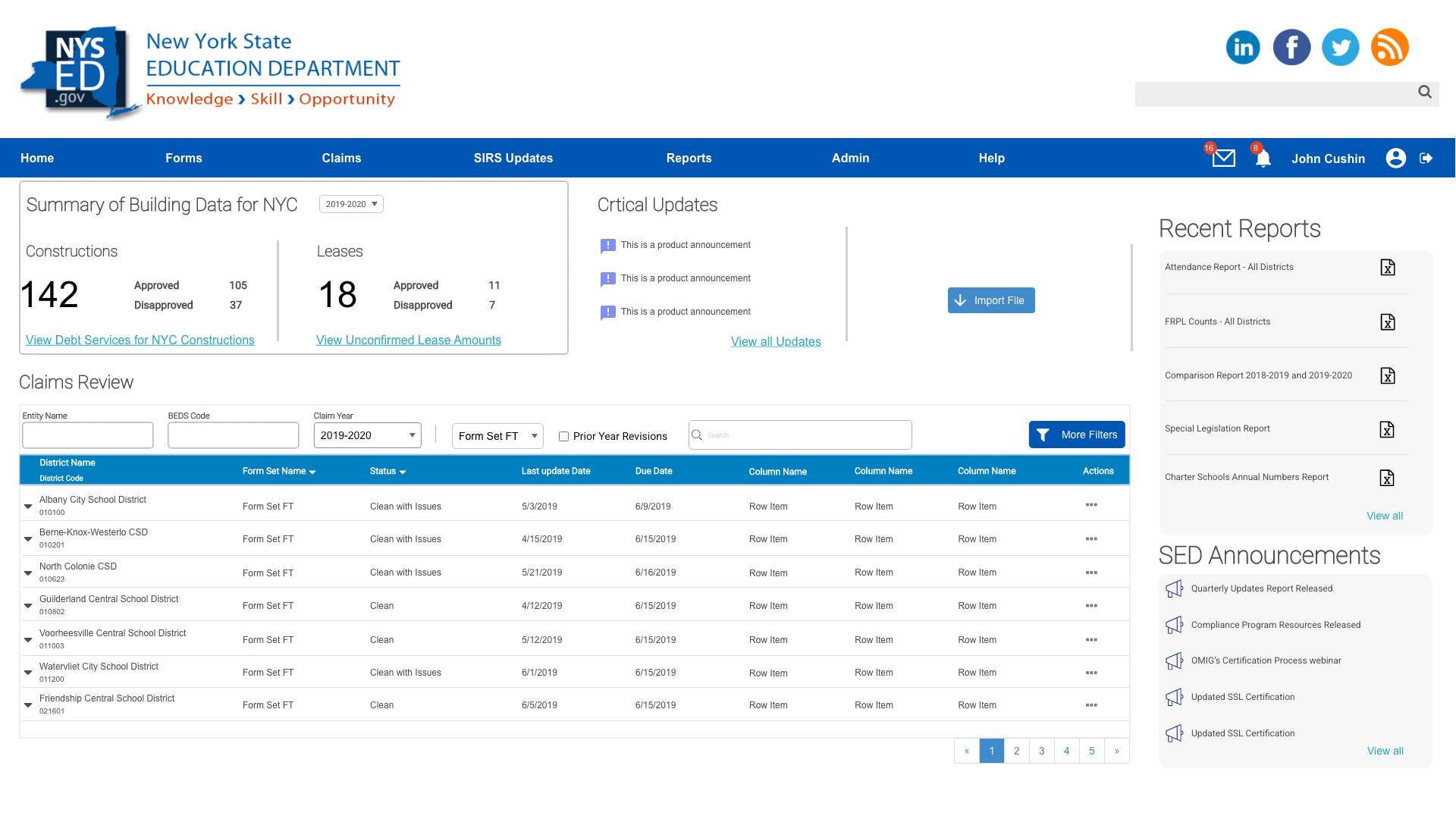Click into the Entity Name field

click(88, 435)
